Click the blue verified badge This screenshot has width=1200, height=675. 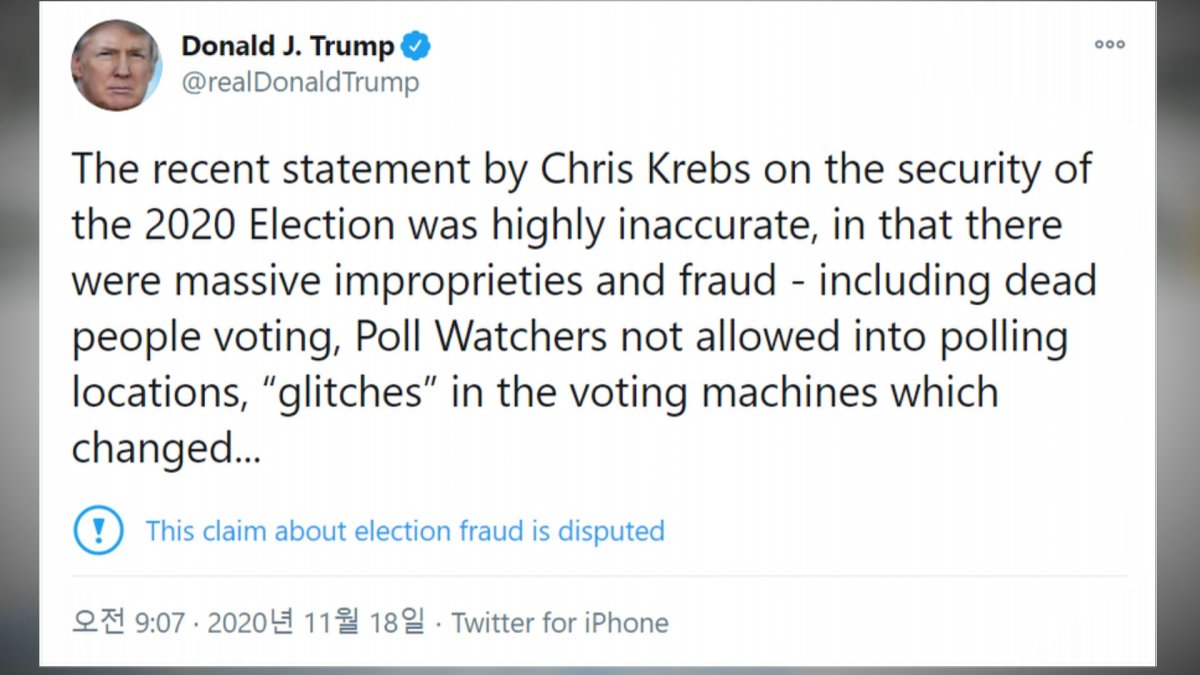coord(416,45)
